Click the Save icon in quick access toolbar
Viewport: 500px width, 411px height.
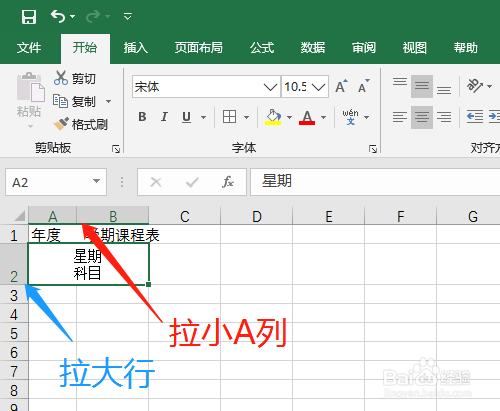tap(29, 16)
